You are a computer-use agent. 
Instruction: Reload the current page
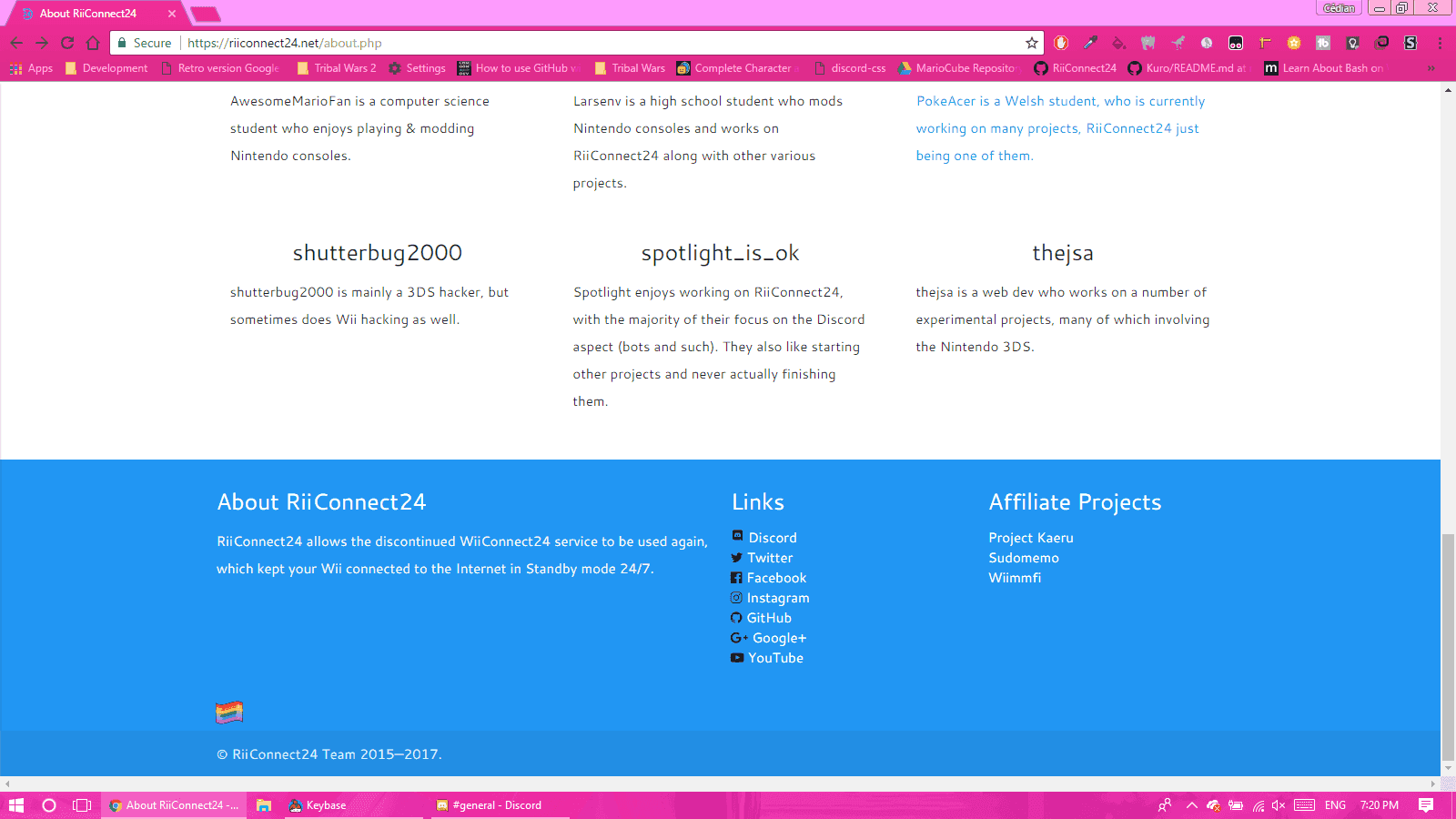(x=67, y=43)
